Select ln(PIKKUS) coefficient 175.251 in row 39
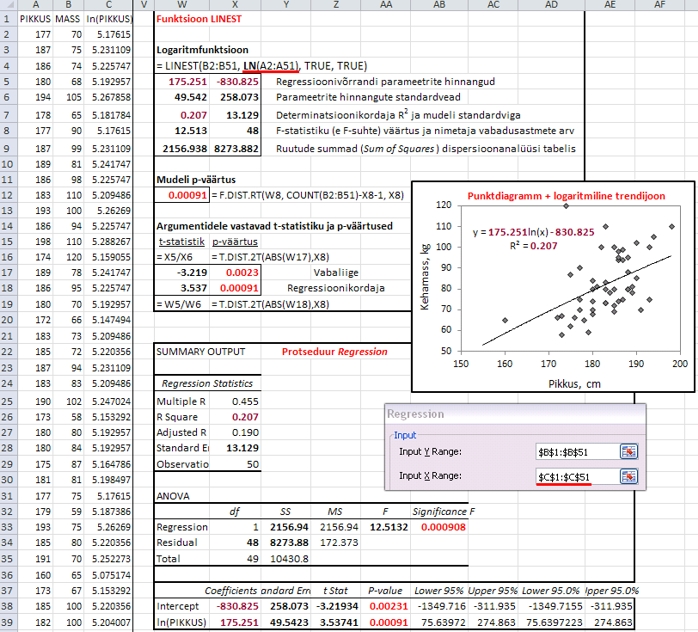Screen dimensions: 698x632 [235, 622]
